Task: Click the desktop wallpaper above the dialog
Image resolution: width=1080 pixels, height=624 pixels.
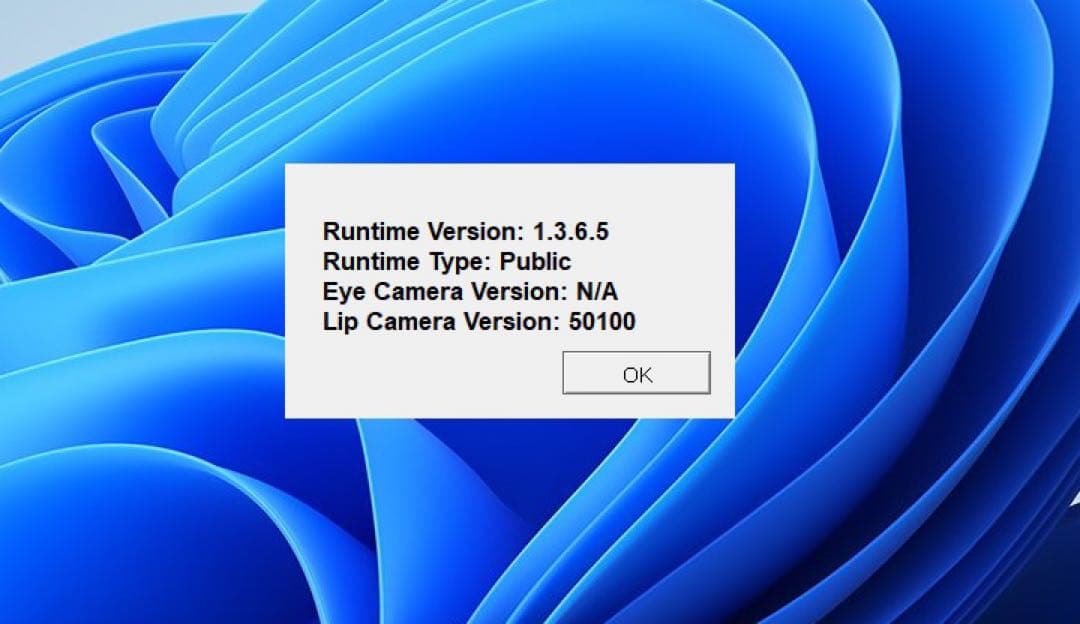Action: pyautogui.click(x=510, y=80)
